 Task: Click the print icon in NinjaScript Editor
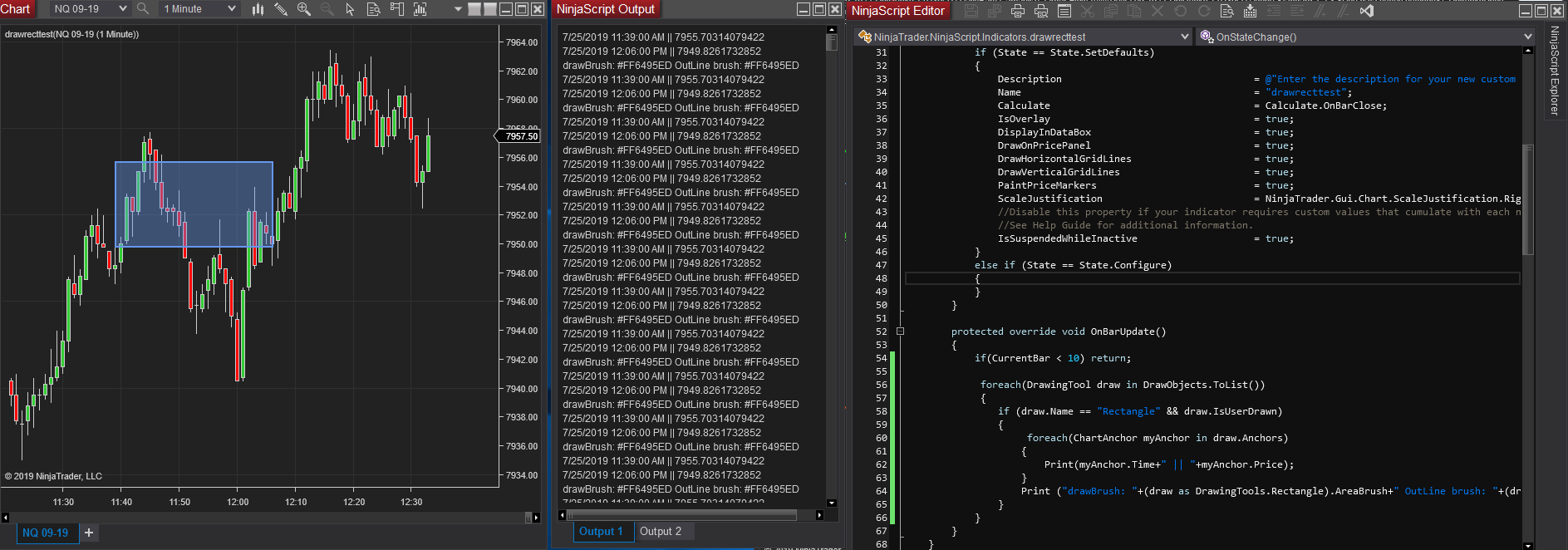click(1018, 11)
